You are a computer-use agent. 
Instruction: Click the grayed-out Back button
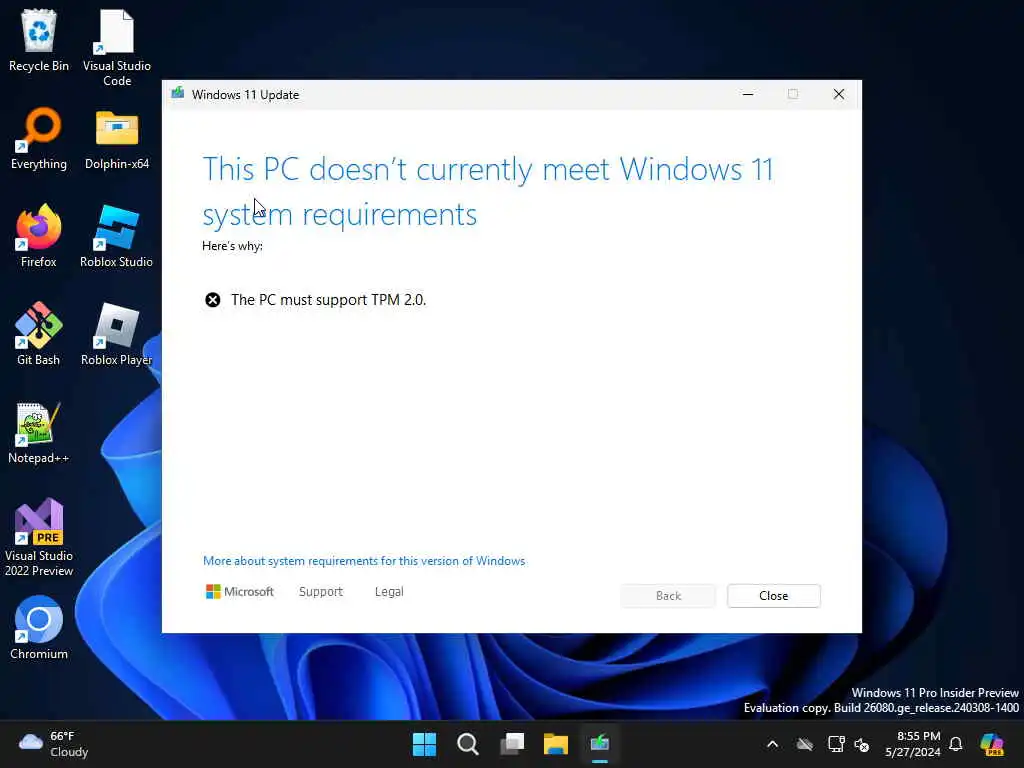coord(668,596)
